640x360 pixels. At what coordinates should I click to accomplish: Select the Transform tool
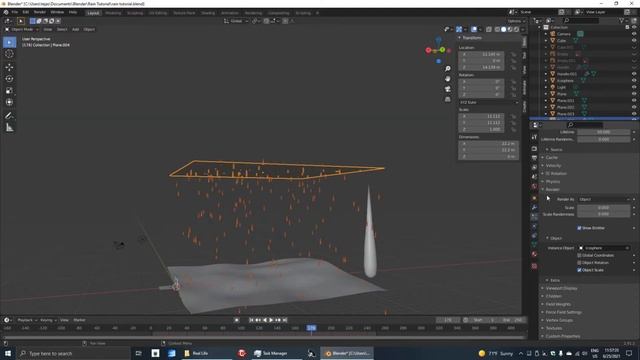(9, 102)
